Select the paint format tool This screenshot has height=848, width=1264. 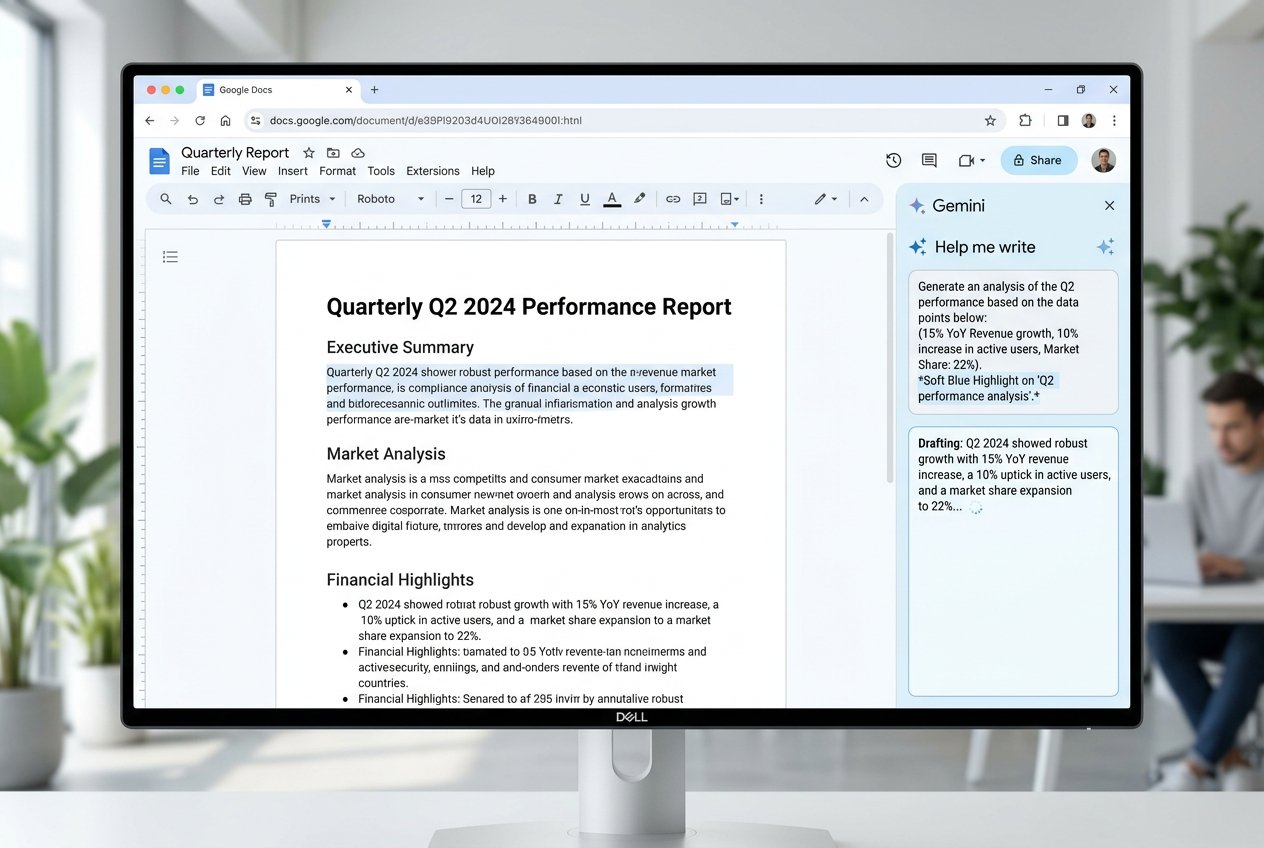(x=270, y=199)
